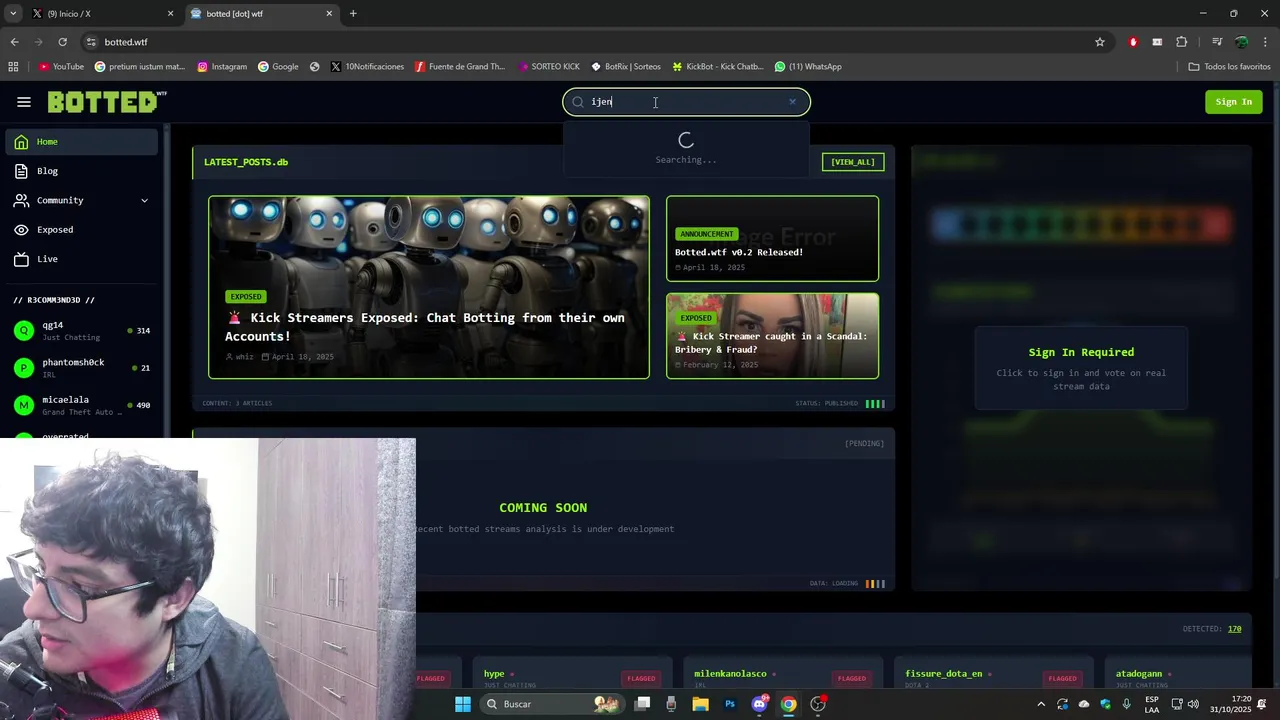
Task: Open the SORTEO KICK bookmark
Action: click(549, 67)
